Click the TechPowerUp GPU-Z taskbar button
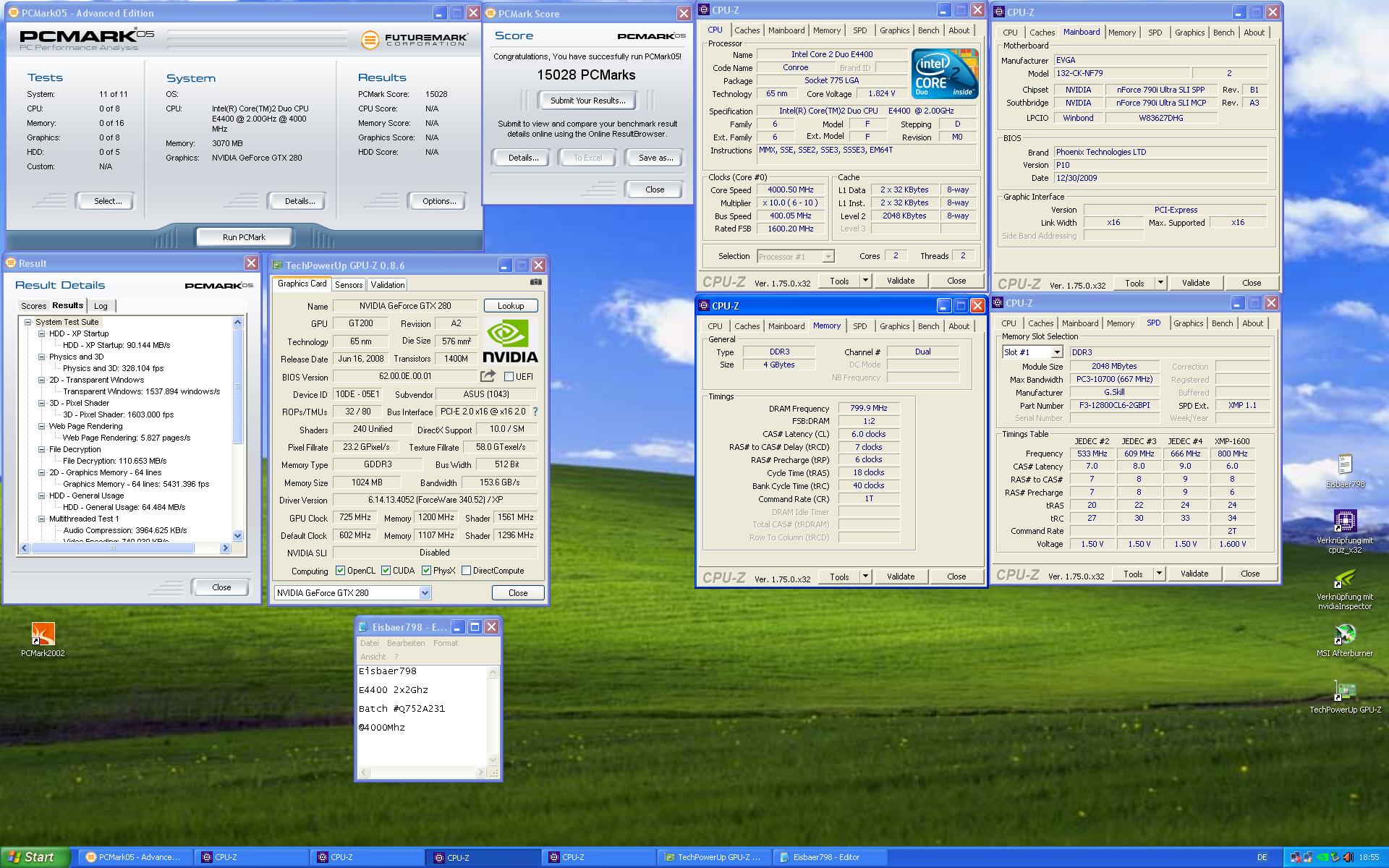This screenshot has height=868, width=1389. (714, 857)
